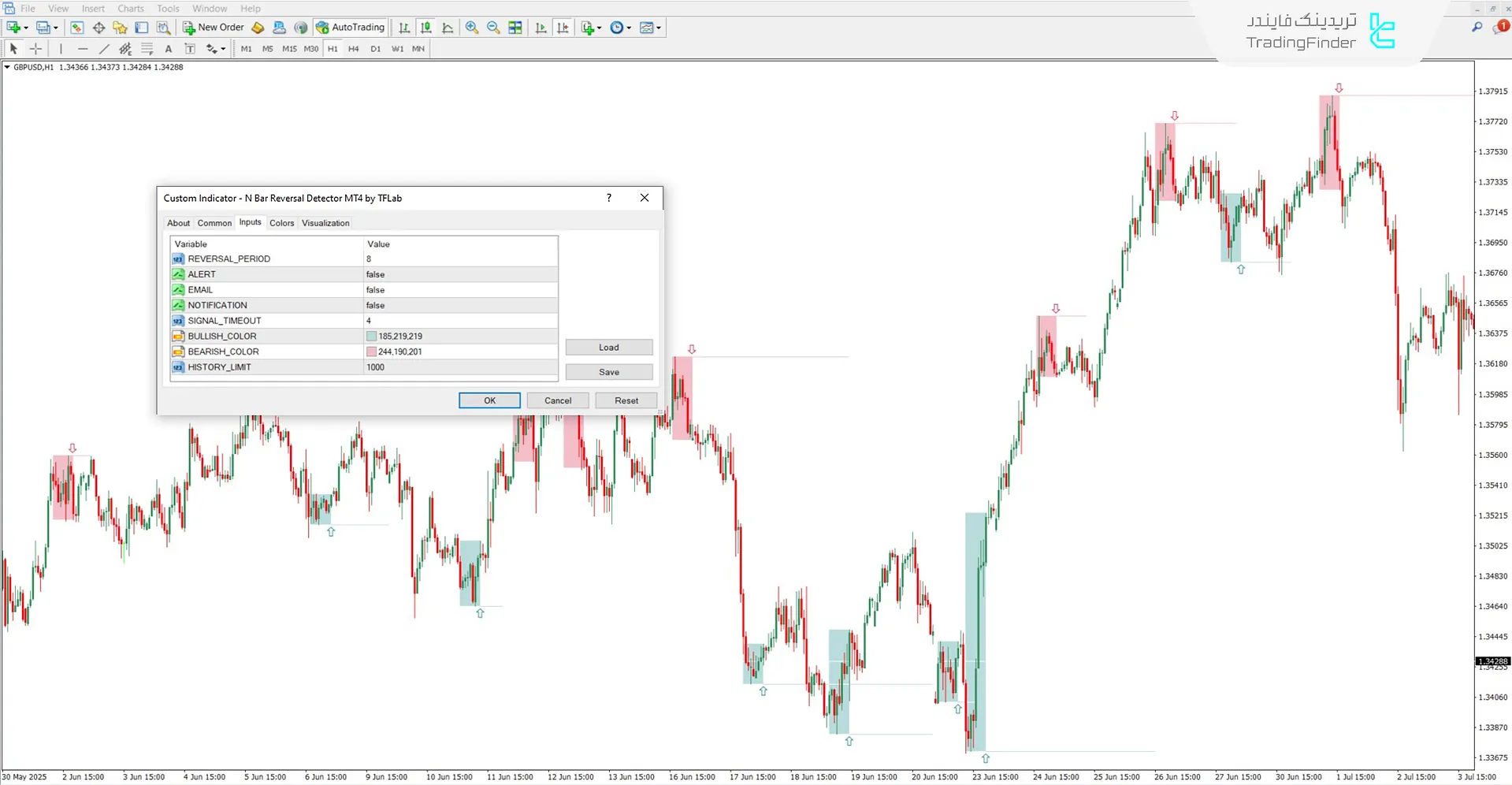1512x785 pixels.
Task: Expand the chart templates dropdown
Action: point(659,27)
